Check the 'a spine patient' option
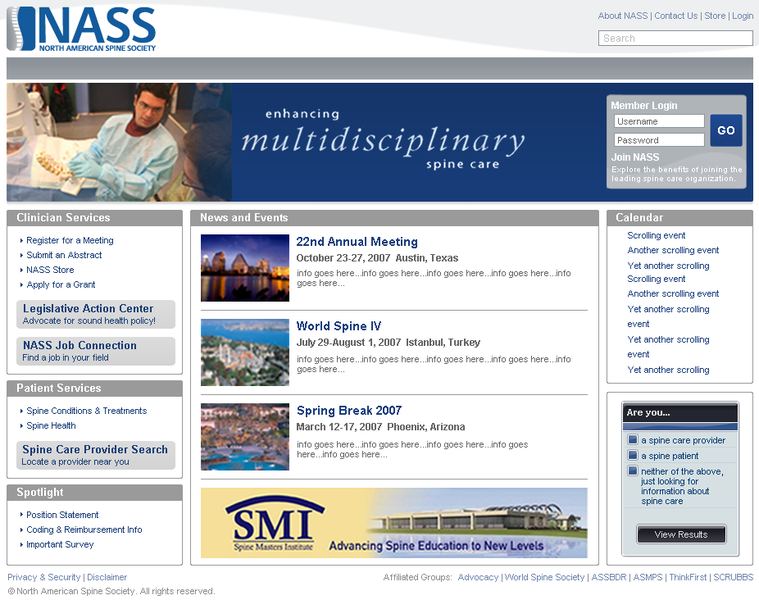This screenshot has width=759, height=600. pos(633,456)
